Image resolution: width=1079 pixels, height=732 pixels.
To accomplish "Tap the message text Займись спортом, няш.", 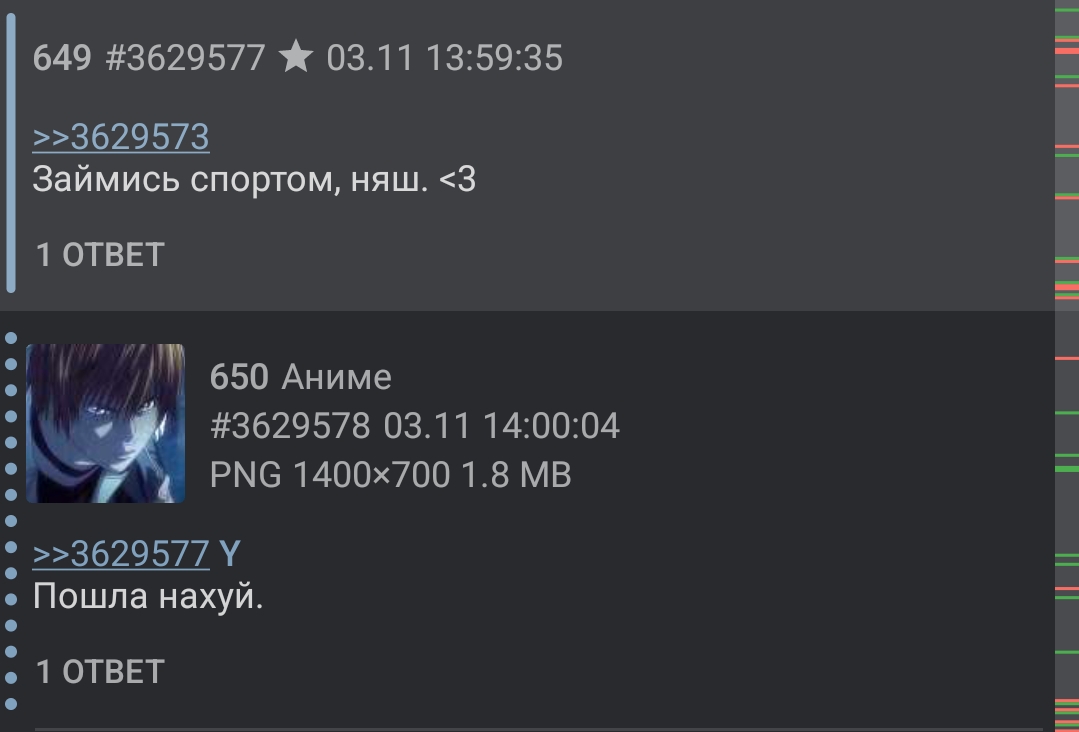I will click(231, 180).
